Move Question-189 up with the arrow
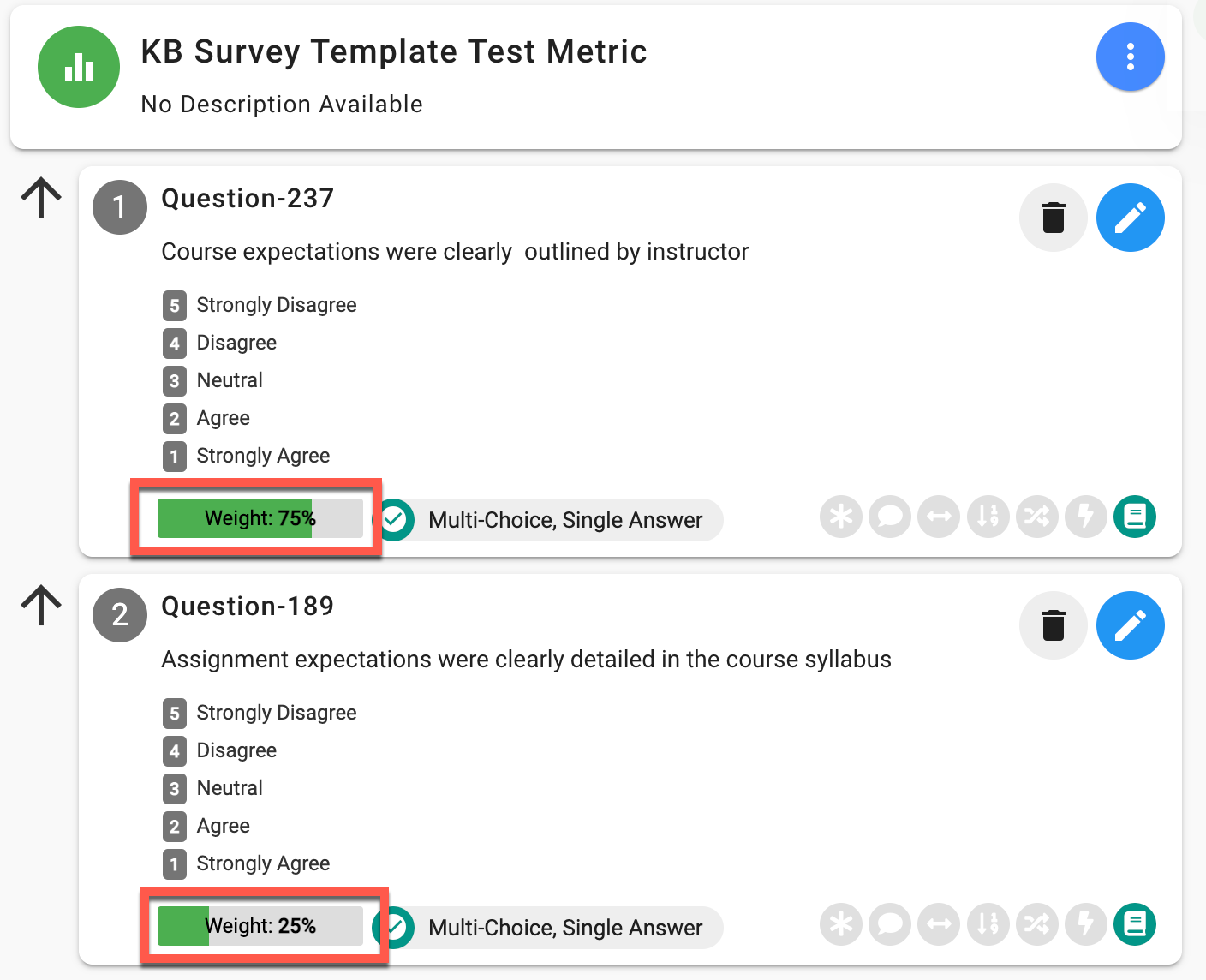This screenshot has width=1206, height=980. [41, 606]
